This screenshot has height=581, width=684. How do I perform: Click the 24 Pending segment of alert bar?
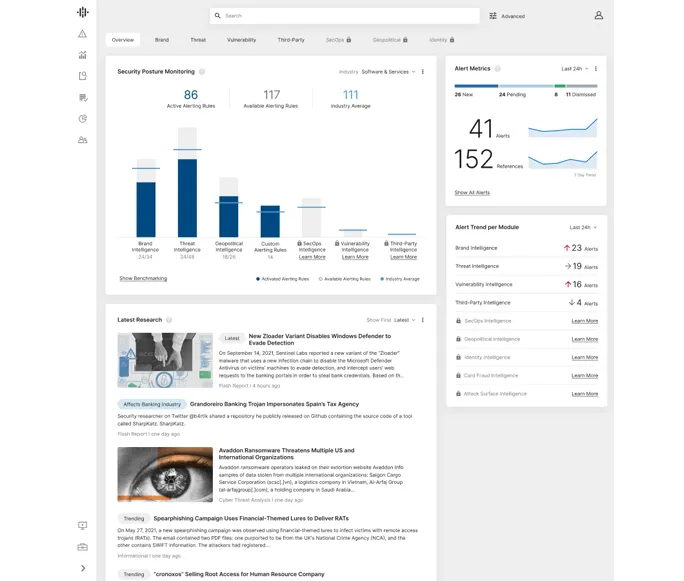tap(526, 86)
